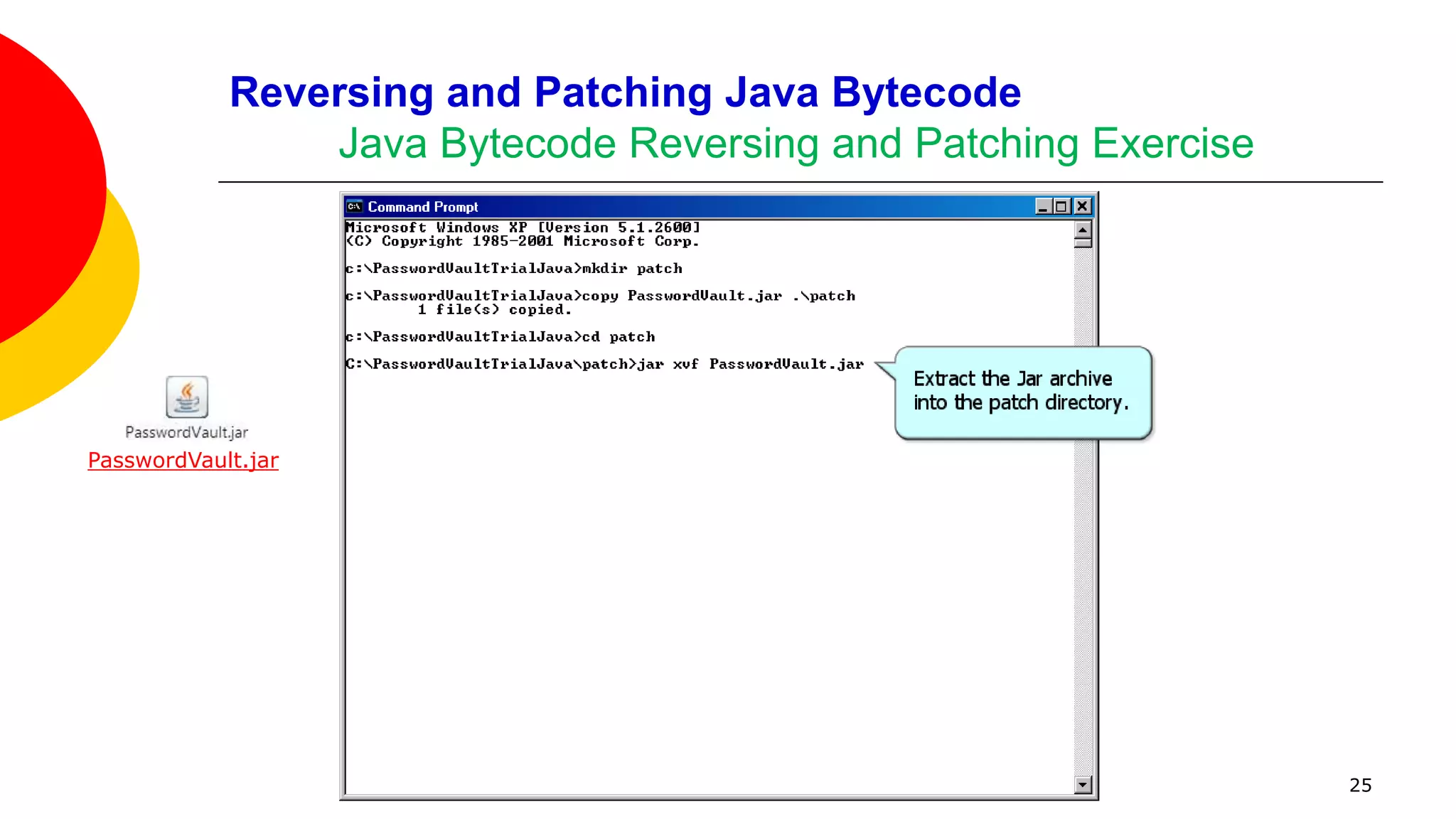Image resolution: width=1456 pixels, height=819 pixels.
Task: Maximize the Command Prompt window
Action: point(1061,206)
